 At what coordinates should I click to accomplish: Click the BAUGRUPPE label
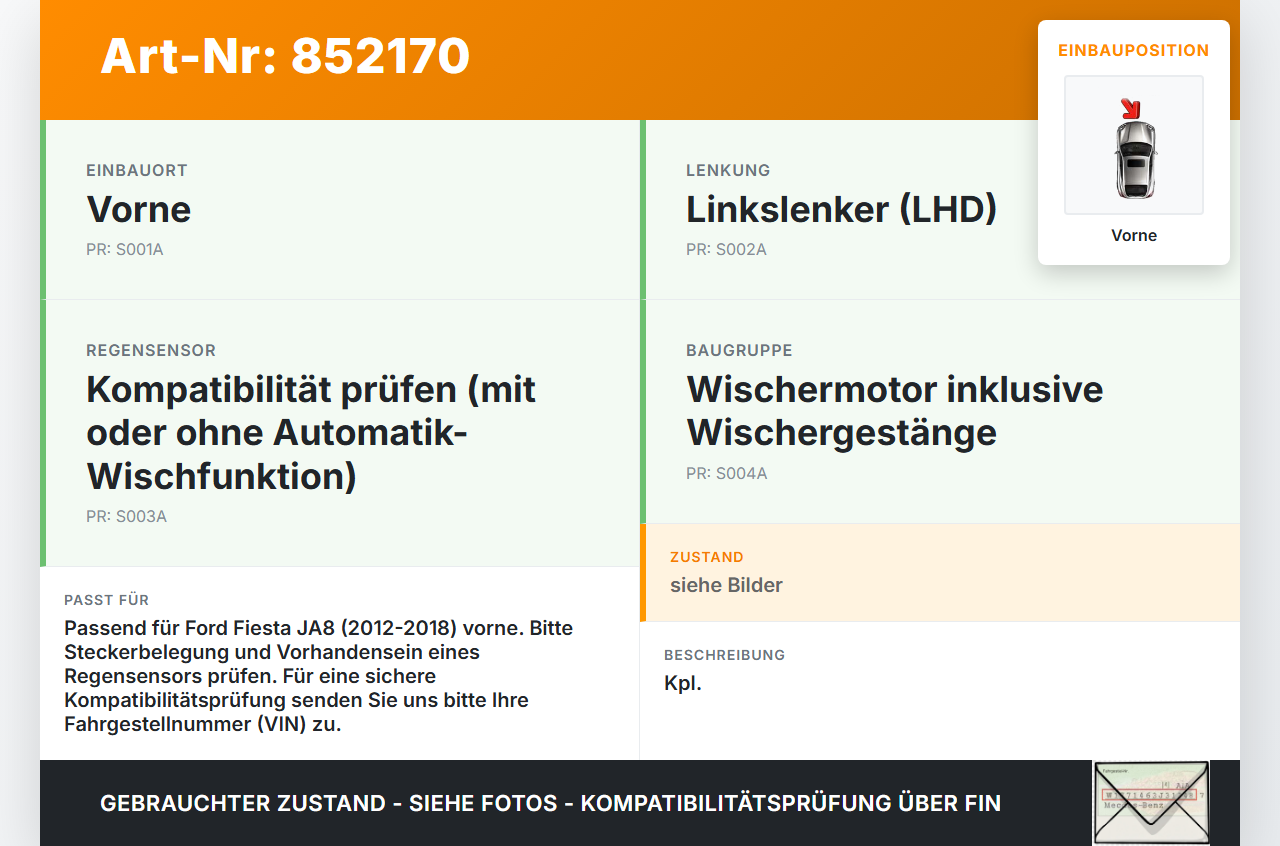pos(739,350)
